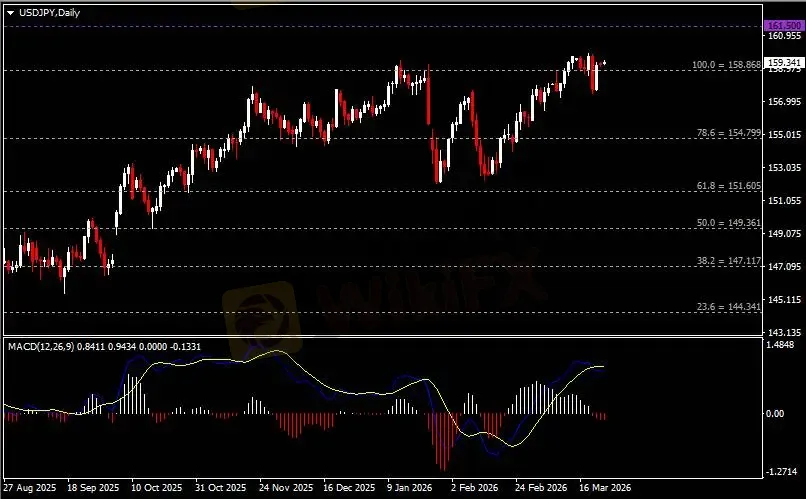Screen dimensions: 806x499
Task: Select the current price label 159.341
Action: (784, 63)
